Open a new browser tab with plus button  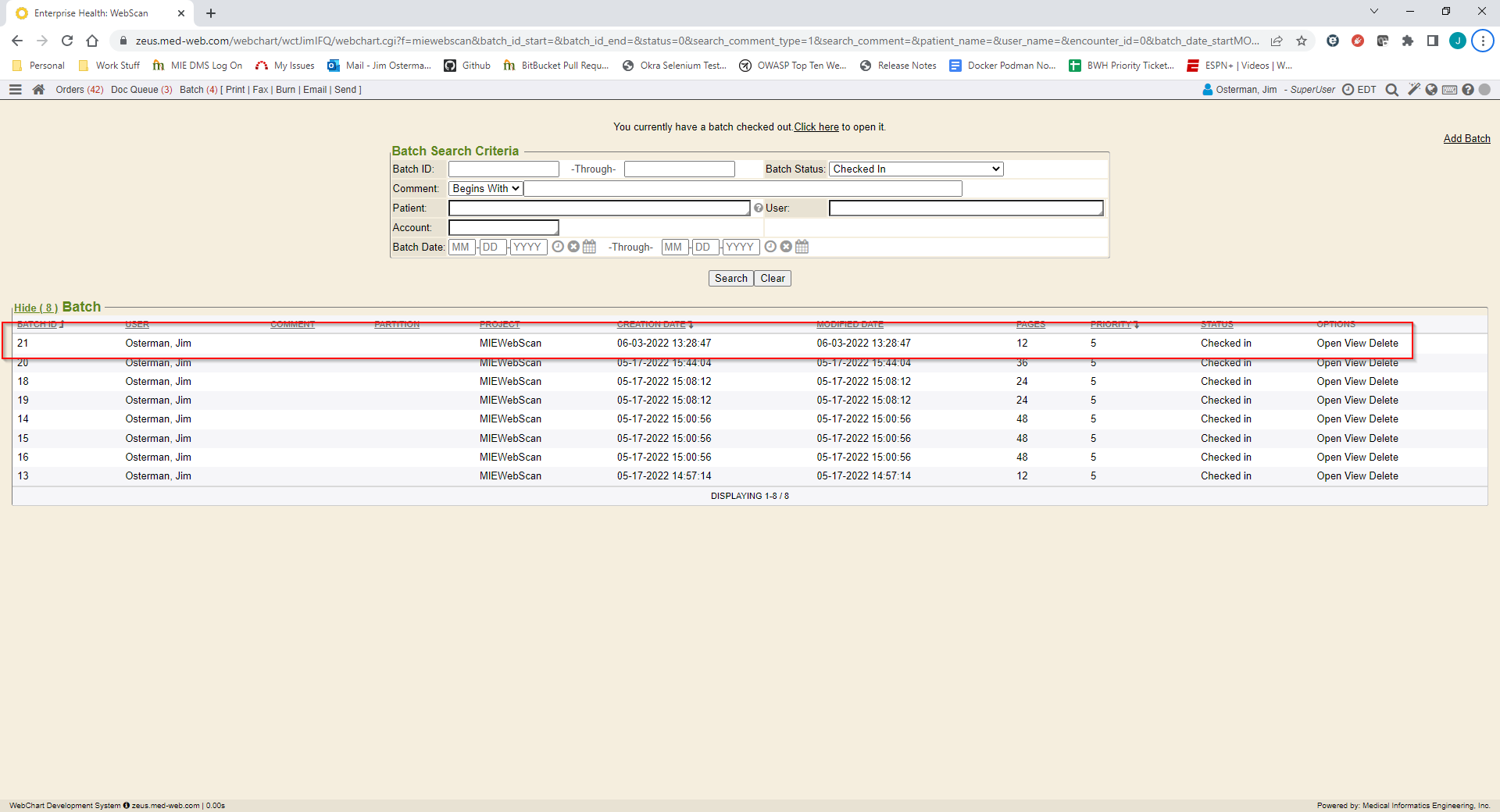[211, 13]
